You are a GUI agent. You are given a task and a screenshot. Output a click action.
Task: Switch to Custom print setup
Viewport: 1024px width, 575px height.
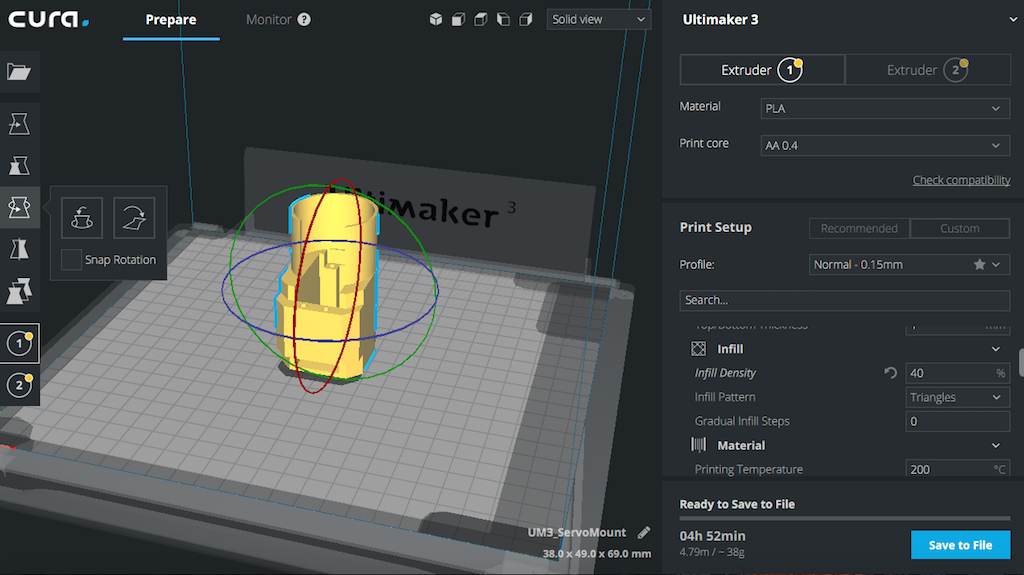point(959,228)
